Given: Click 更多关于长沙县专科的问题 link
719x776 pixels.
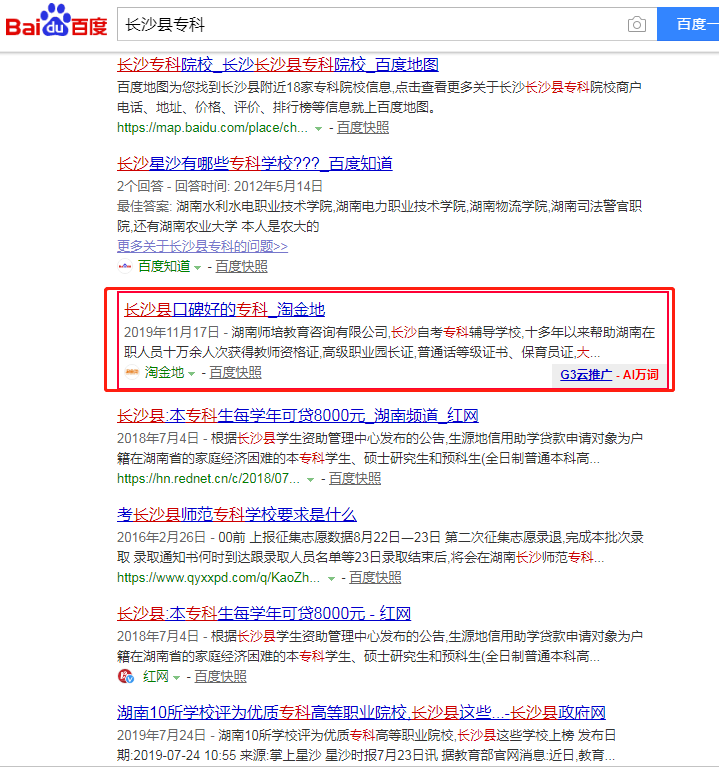Looking at the screenshot, I should point(202,246).
